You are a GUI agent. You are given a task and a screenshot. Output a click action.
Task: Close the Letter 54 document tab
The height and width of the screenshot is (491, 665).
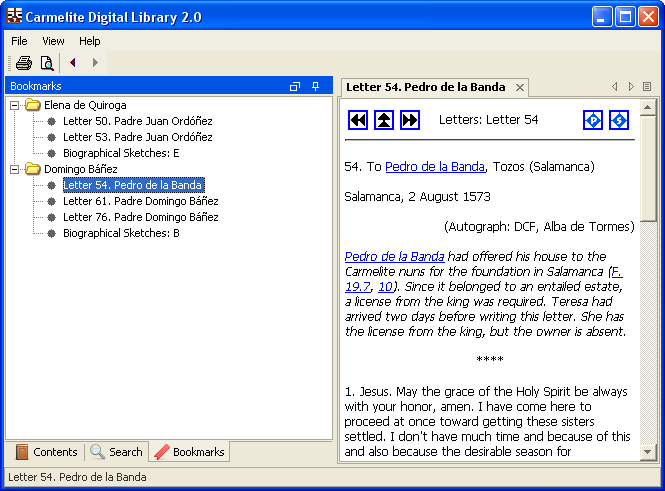pos(520,88)
